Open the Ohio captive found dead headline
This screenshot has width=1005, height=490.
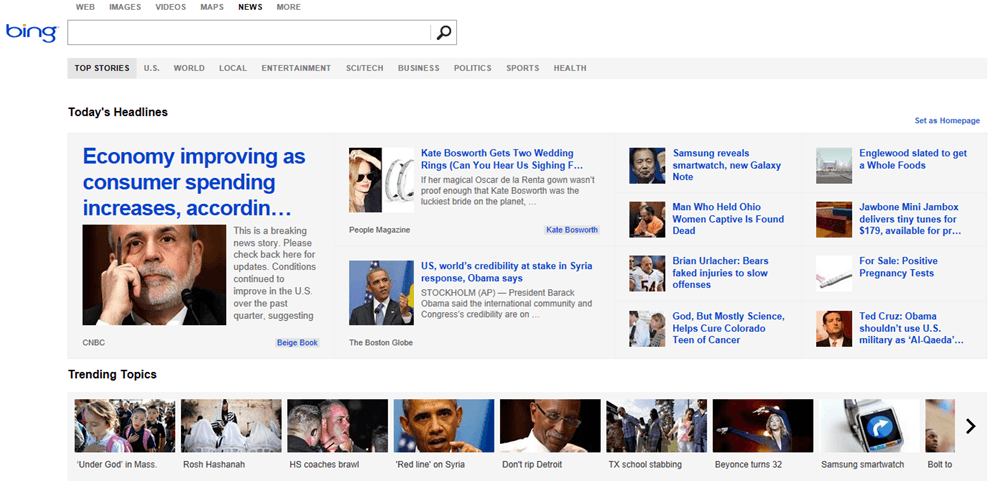(728, 219)
